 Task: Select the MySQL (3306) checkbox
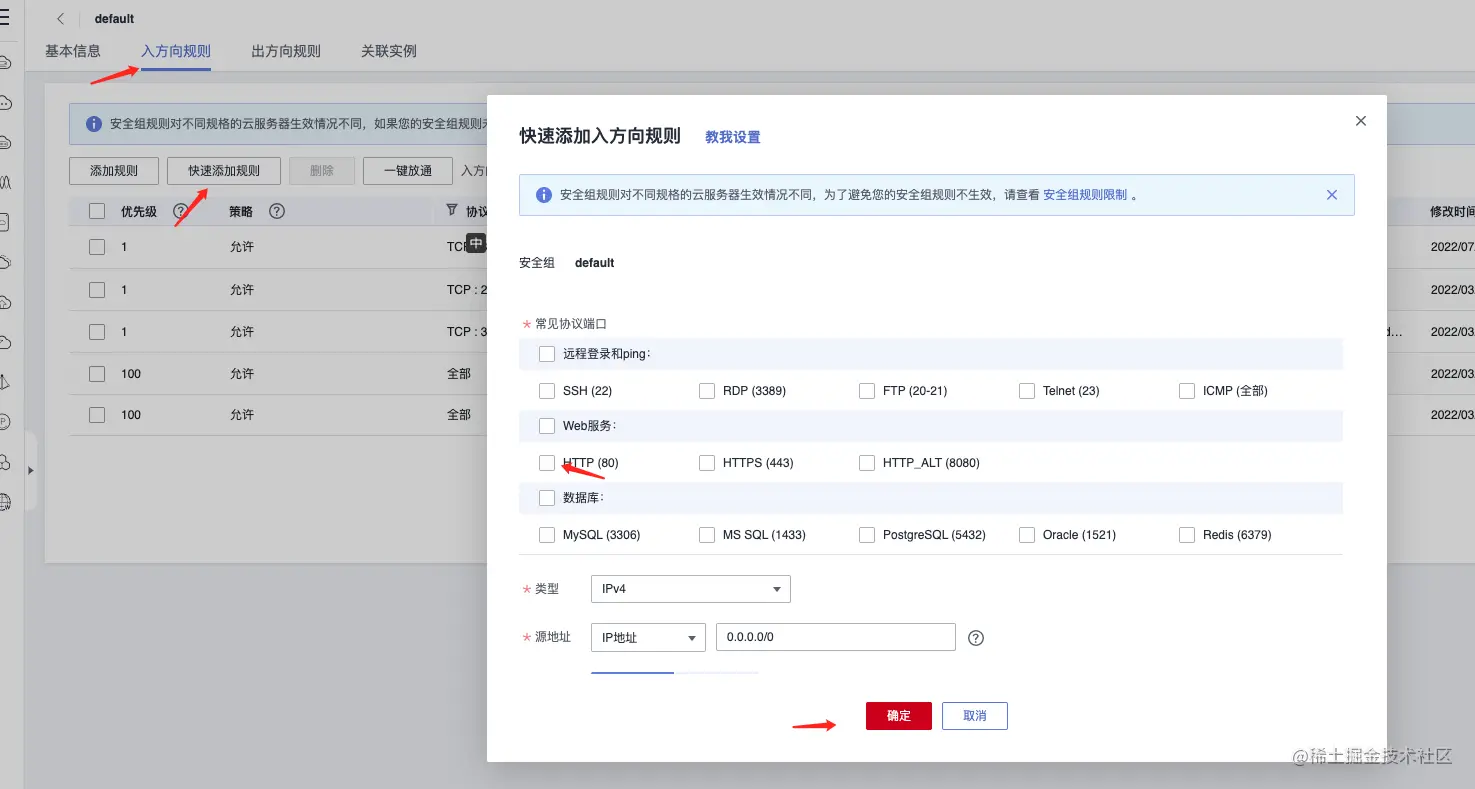click(547, 535)
